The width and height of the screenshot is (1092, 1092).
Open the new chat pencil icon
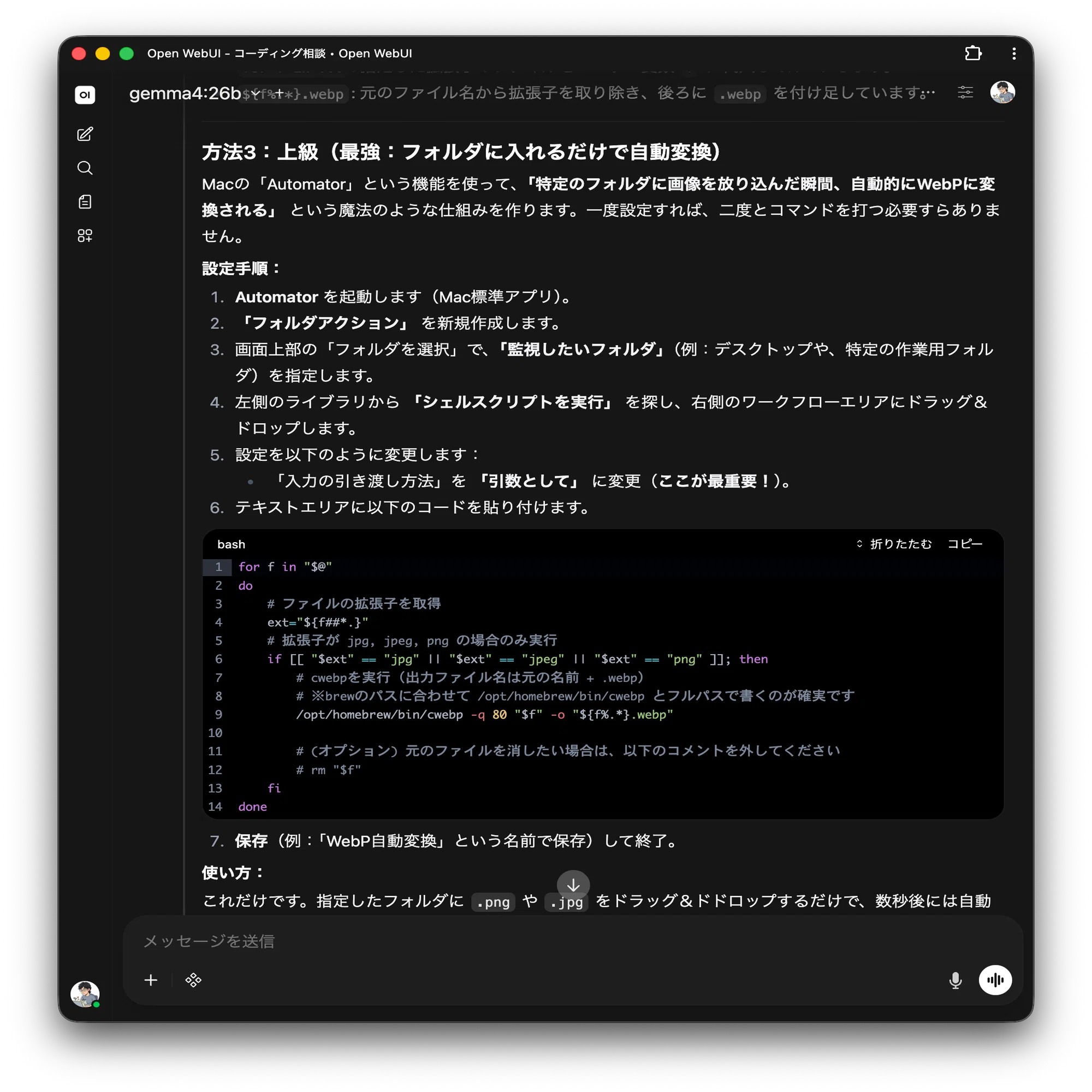point(85,134)
